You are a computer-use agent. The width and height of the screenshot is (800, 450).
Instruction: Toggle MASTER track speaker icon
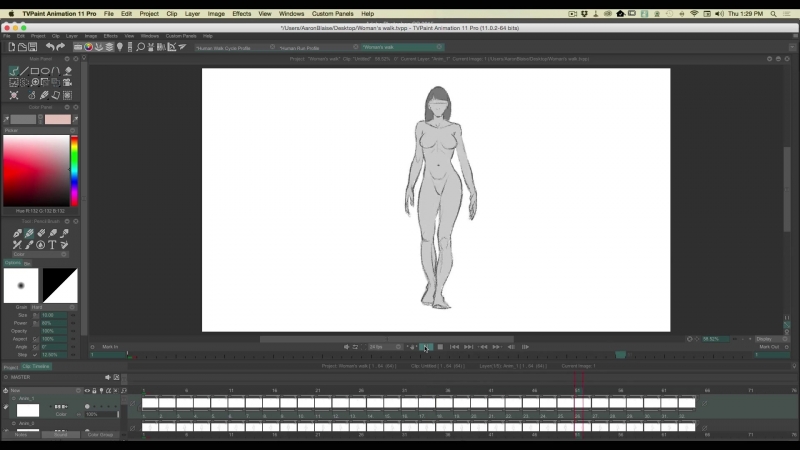(x=108, y=378)
